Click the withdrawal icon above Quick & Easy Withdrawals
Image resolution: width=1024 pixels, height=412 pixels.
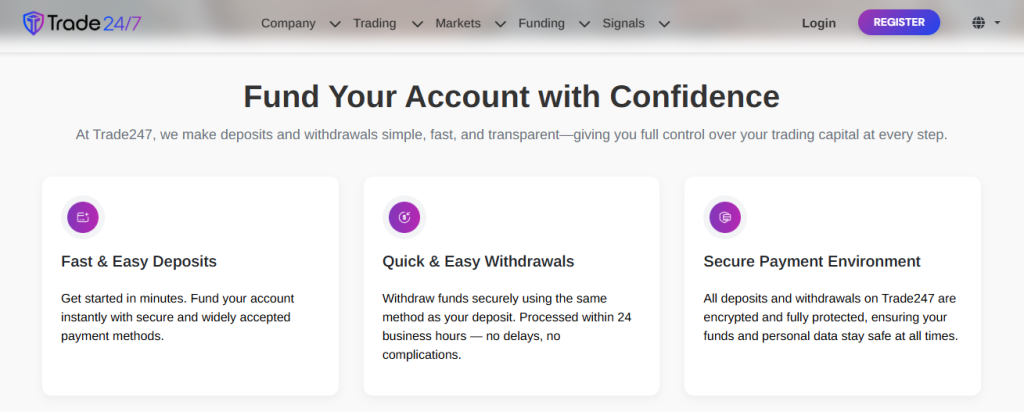point(404,217)
